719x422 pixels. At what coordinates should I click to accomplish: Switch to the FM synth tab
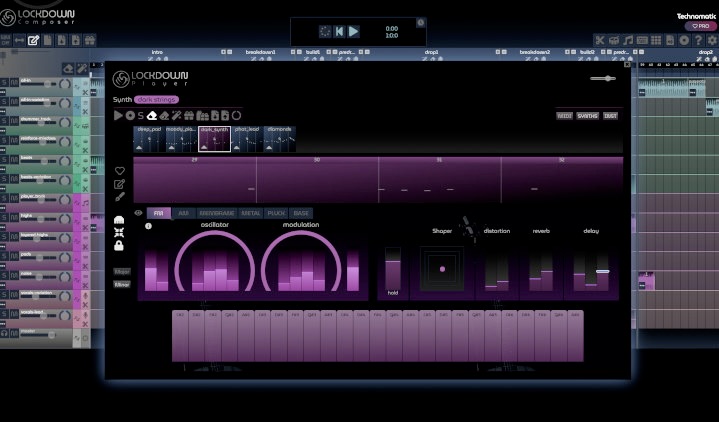pyautogui.click(x=159, y=213)
